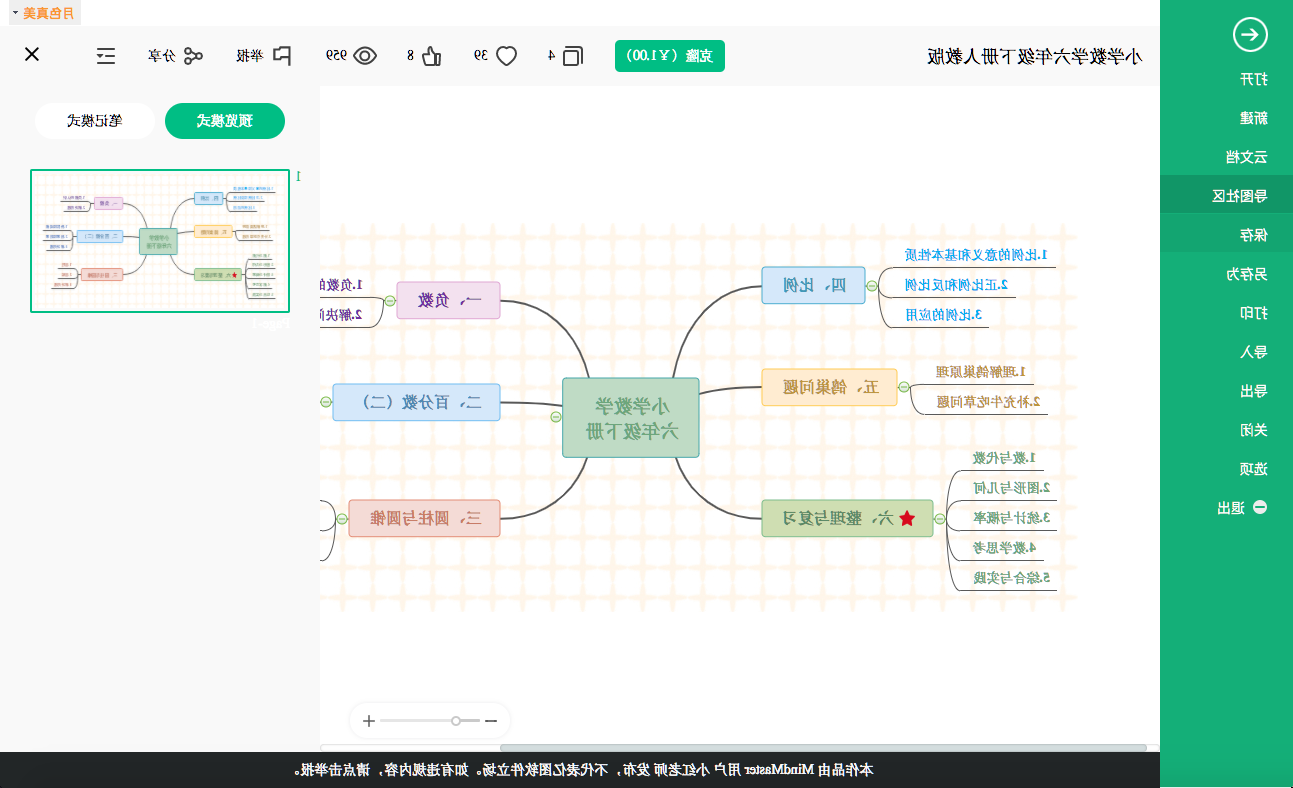1293x788 pixels.
Task: Select 导入 import option
Action: click(x=1254, y=352)
